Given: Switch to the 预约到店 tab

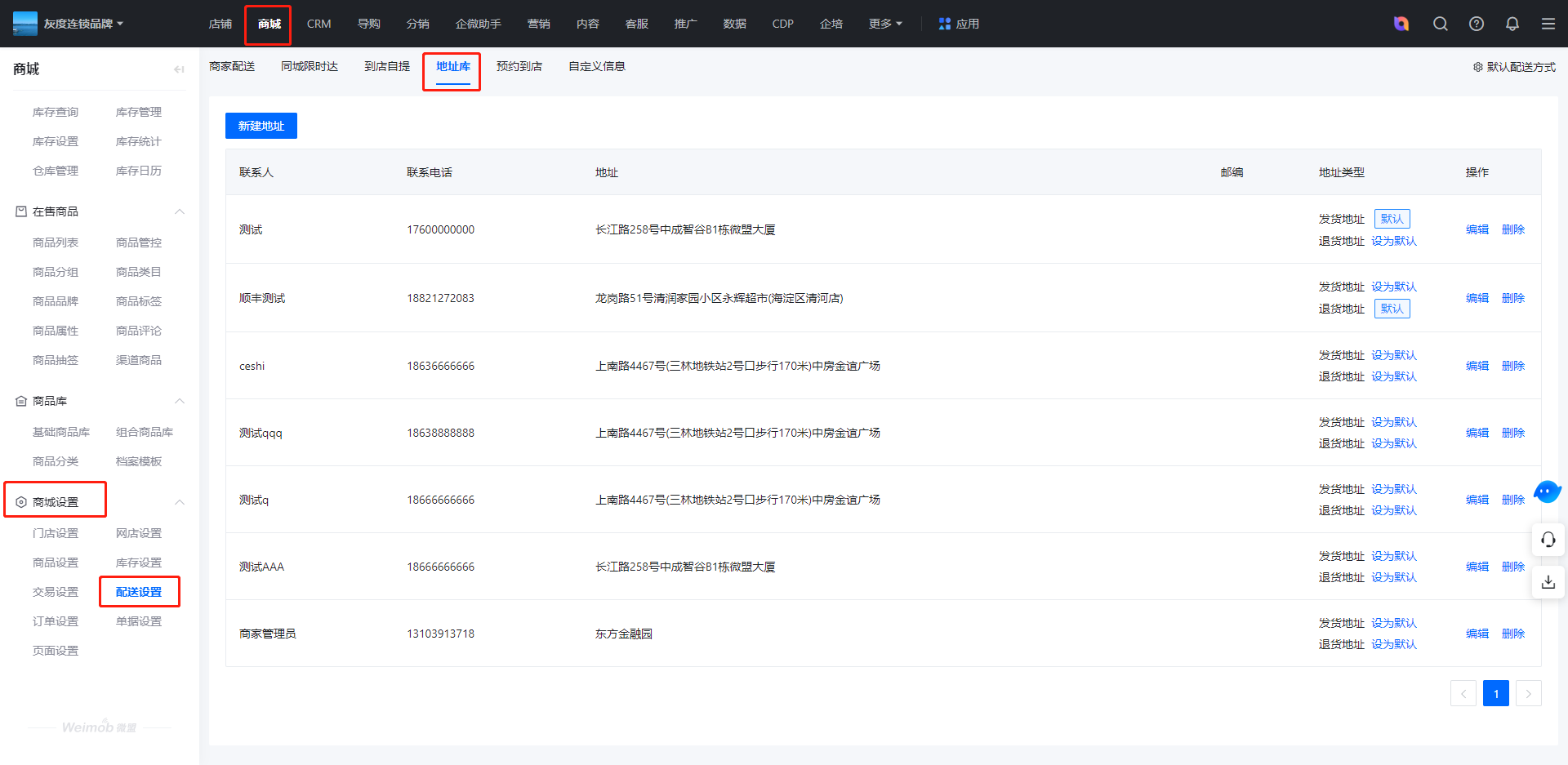Looking at the screenshot, I should pos(519,67).
